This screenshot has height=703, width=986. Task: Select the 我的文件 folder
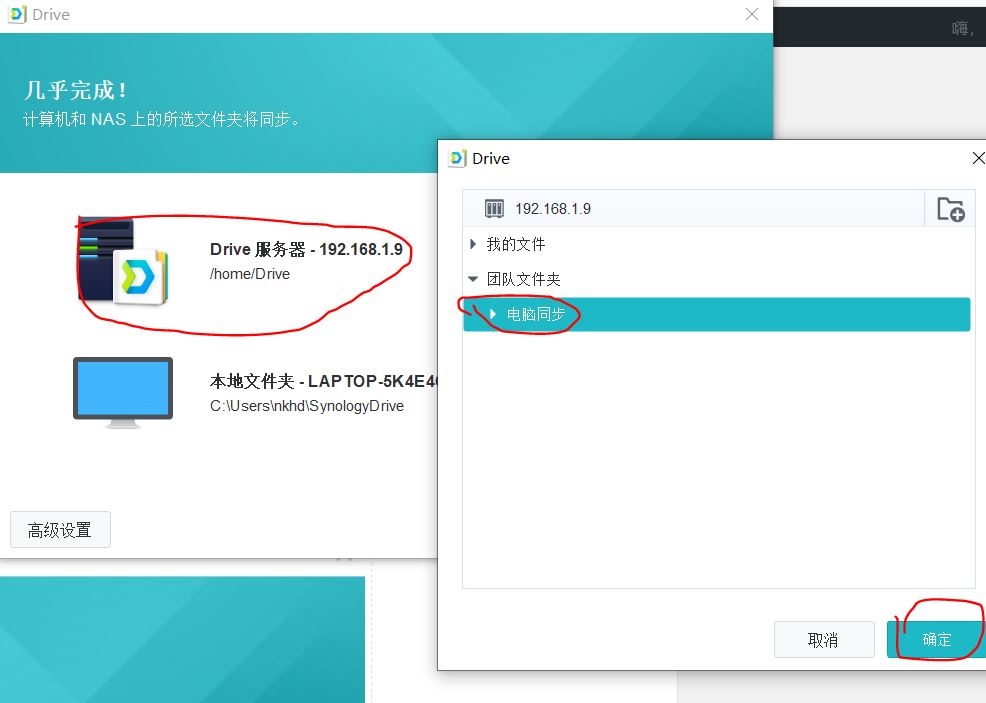pyautogui.click(x=516, y=244)
